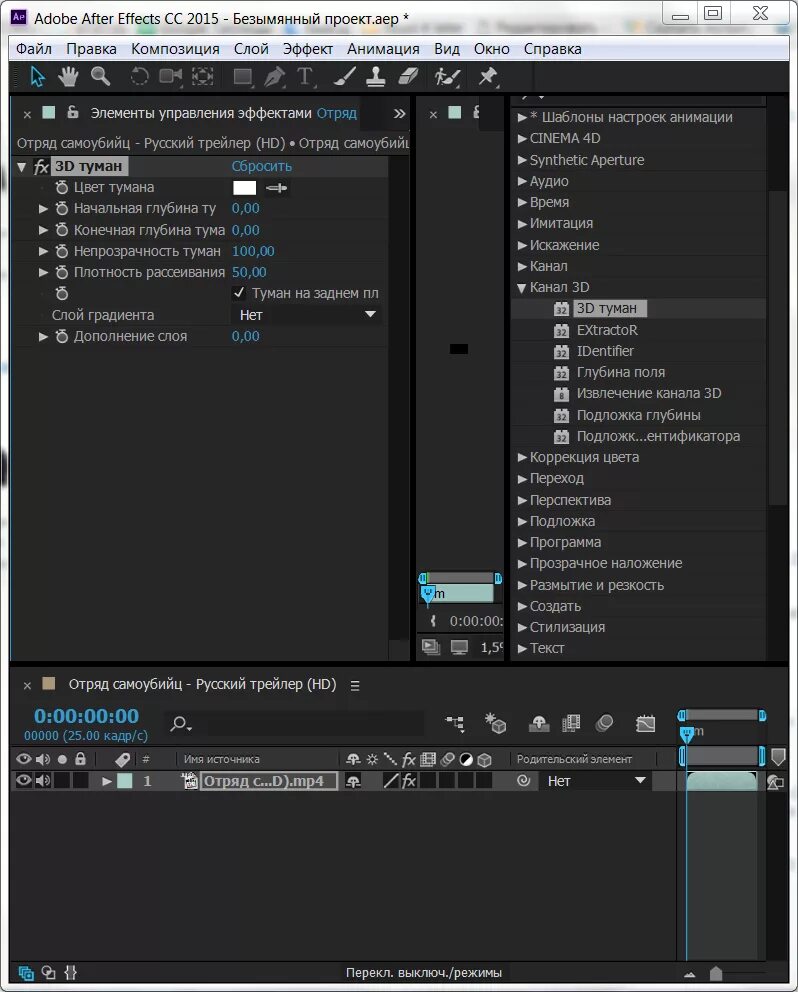Select the Pen tool
The height and width of the screenshot is (992, 798).
(x=274, y=77)
